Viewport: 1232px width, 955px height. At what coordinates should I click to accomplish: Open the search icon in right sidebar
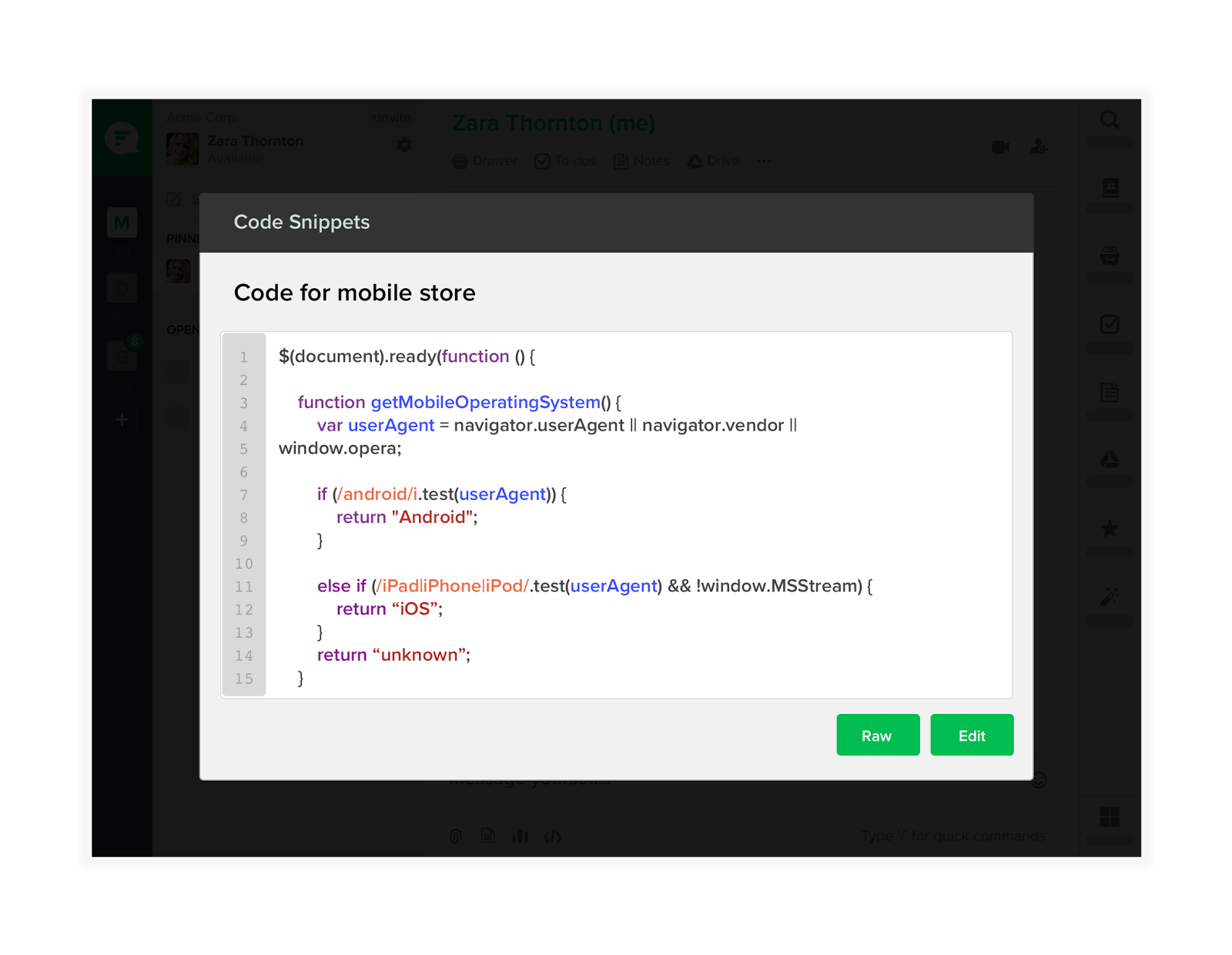[1110, 120]
